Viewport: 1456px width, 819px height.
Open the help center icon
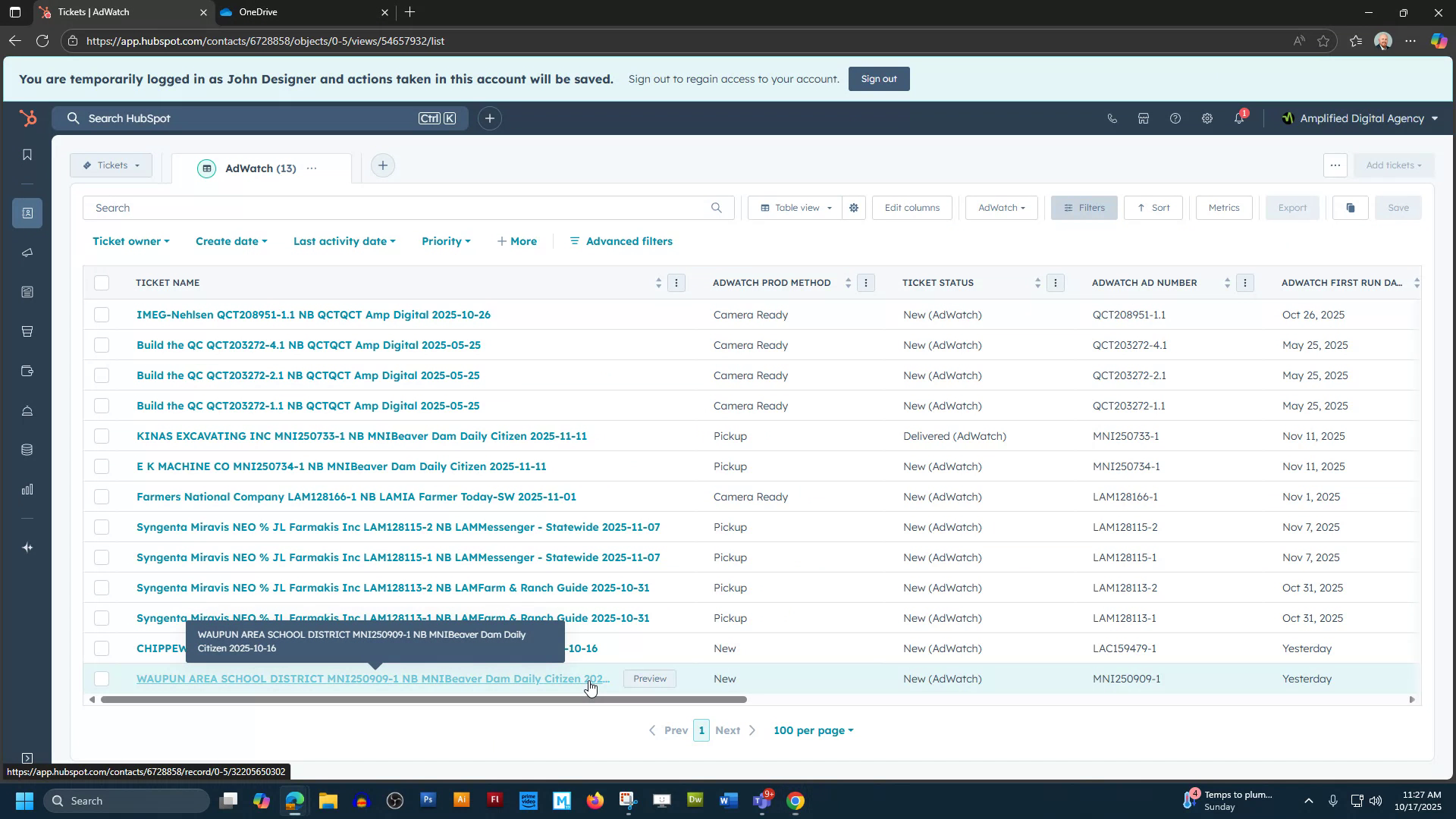click(x=1175, y=118)
